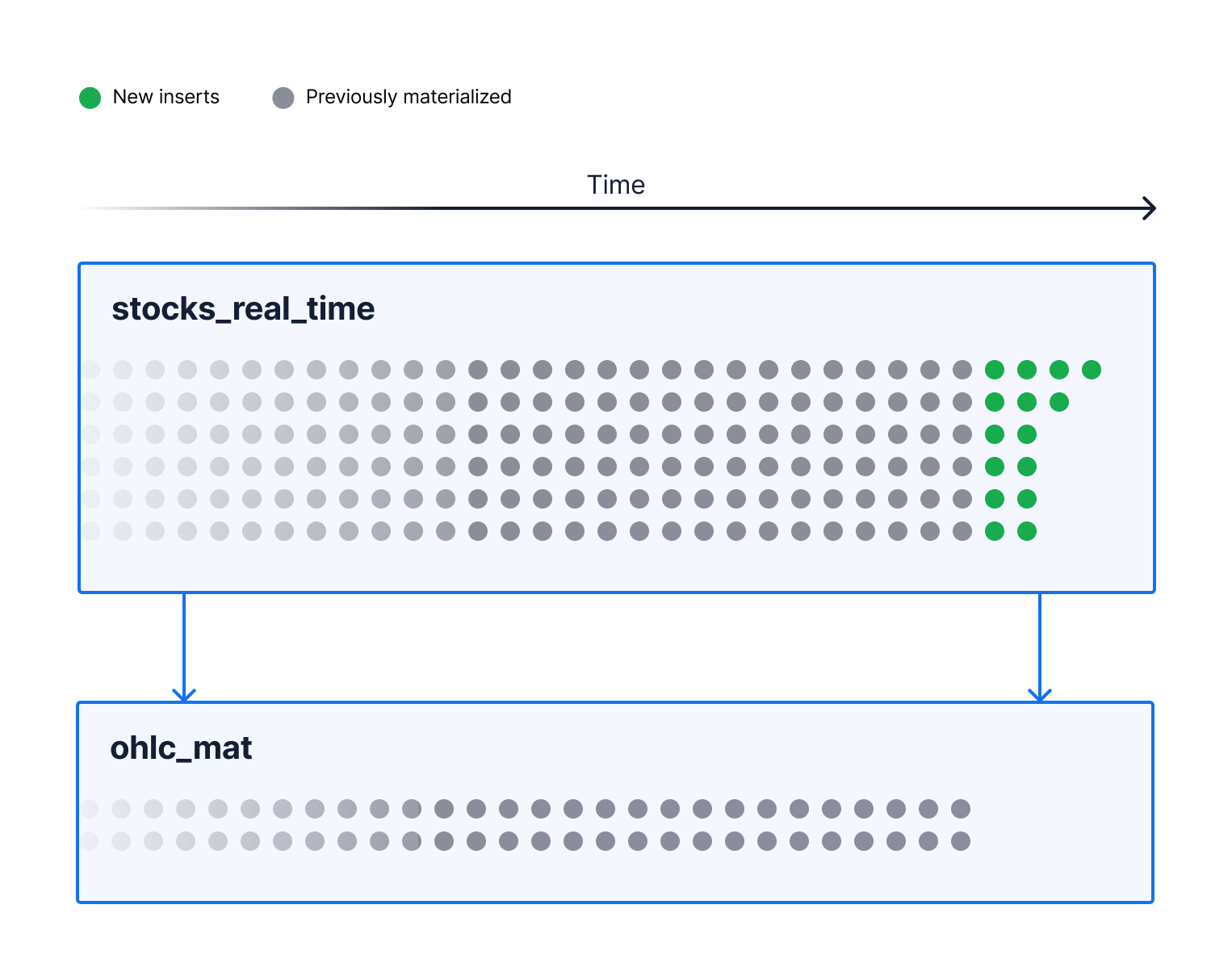The width and height of the screenshot is (1232, 980).
Task: Pick rightmost green dot in stocks_real_time top row
Action: pos(1092,370)
